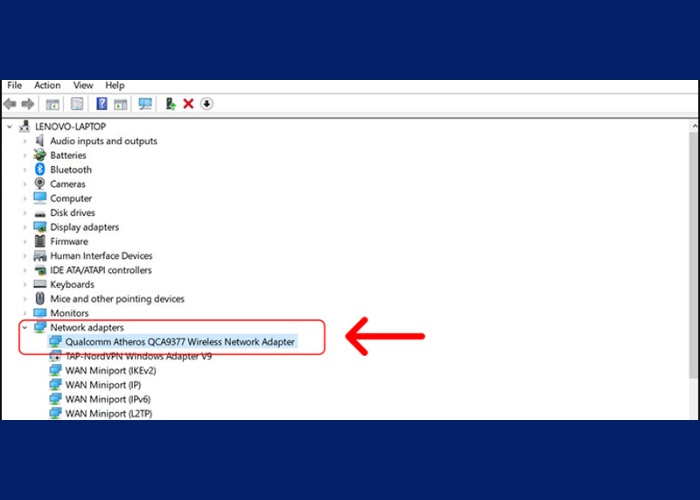Click the Help toolbar icon
700x500 pixels.
tap(101, 104)
